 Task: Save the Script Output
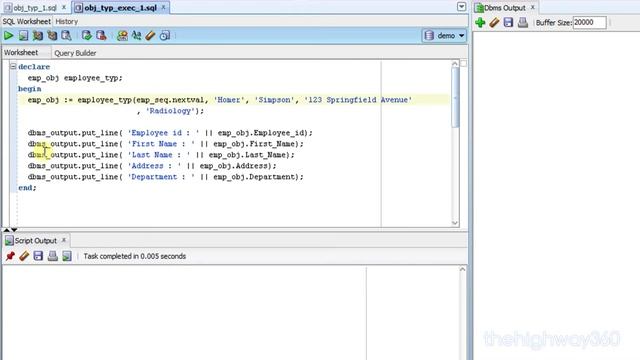38,256
